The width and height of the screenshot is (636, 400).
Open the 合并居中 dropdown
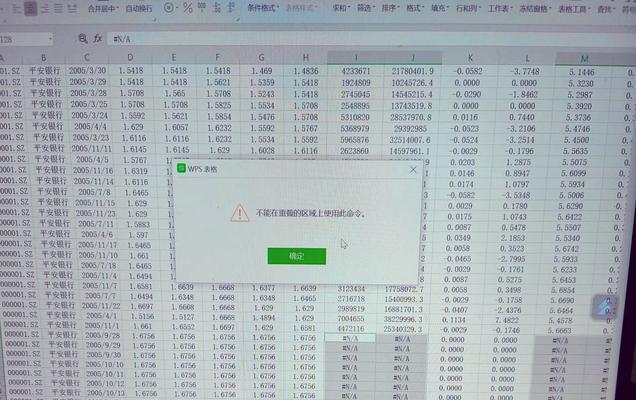103,8
